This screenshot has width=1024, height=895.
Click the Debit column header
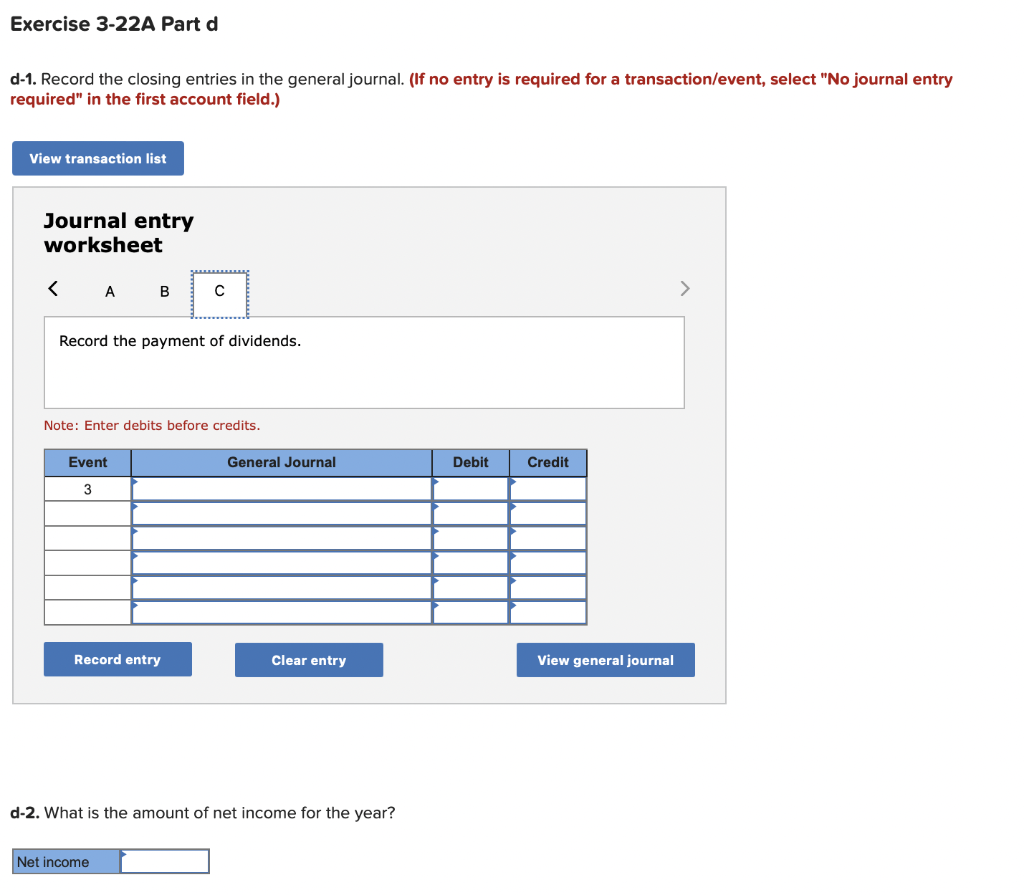[x=469, y=462]
